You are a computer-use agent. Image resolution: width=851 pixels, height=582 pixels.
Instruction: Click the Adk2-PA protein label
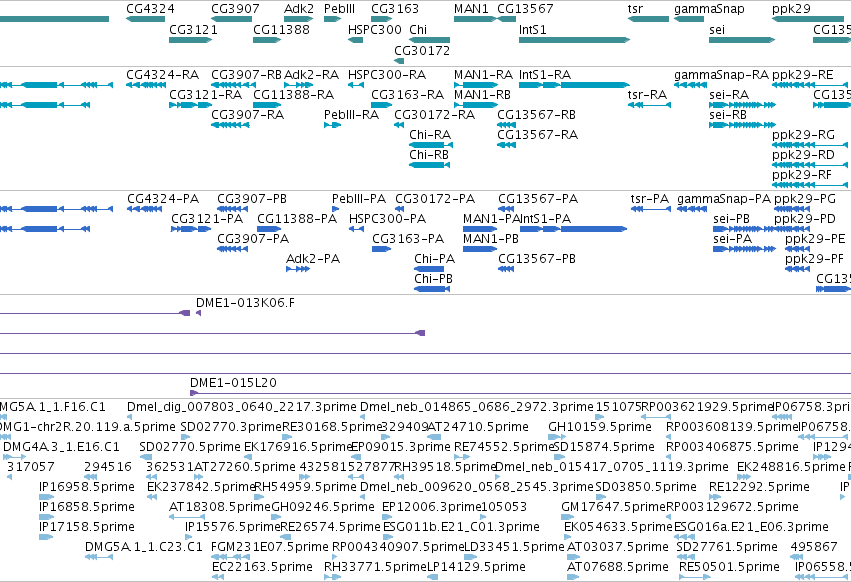click(313, 259)
